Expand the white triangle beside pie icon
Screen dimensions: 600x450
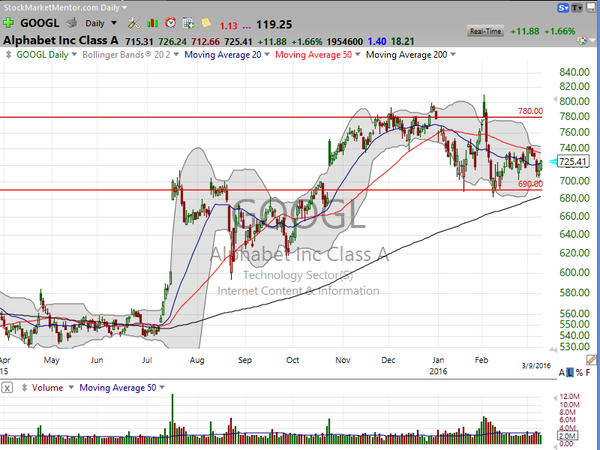[592, 40]
